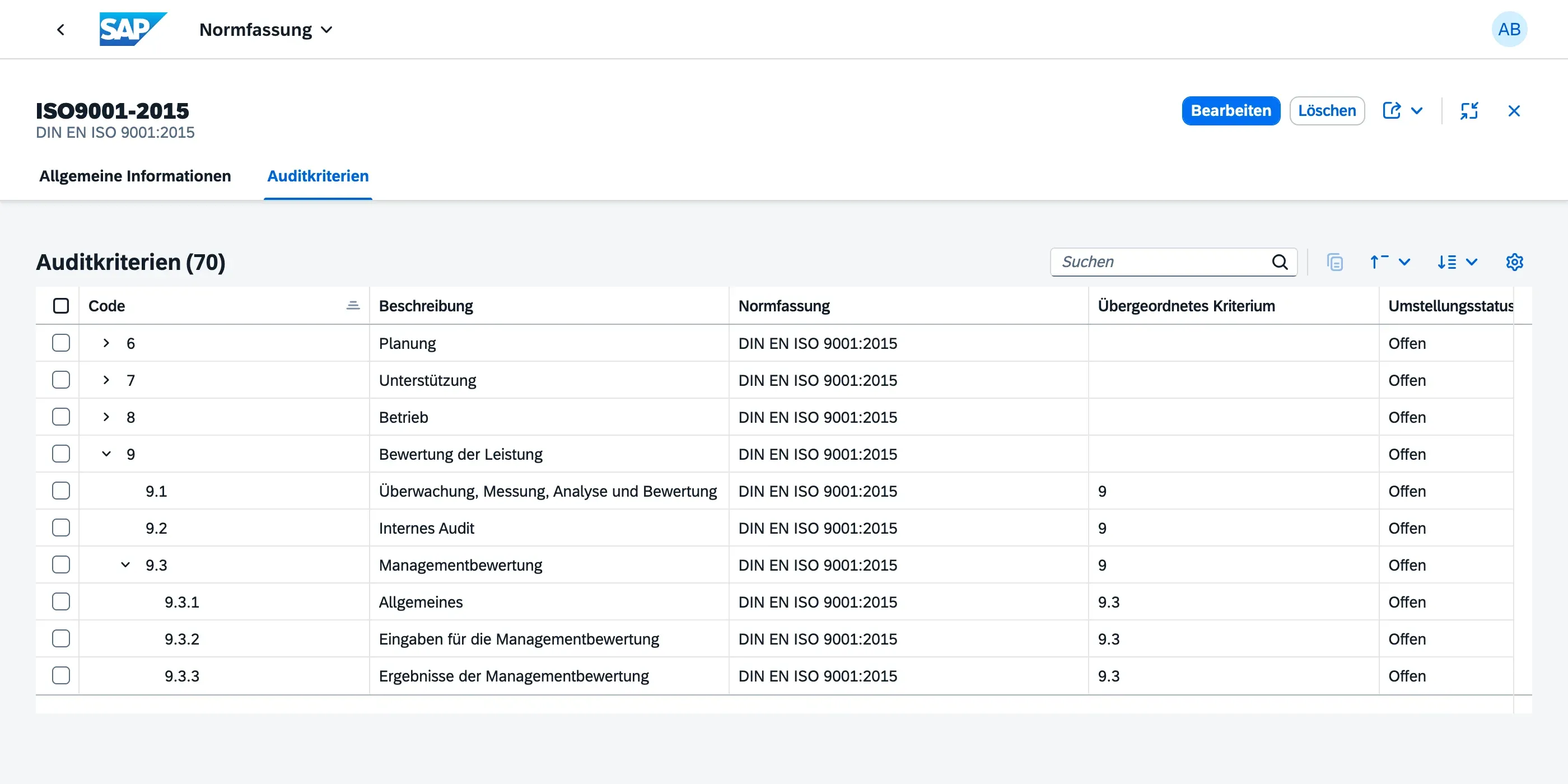Click the copy rows icon
Viewport: 1568px width, 784px height.
click(x=1334, y=262)
